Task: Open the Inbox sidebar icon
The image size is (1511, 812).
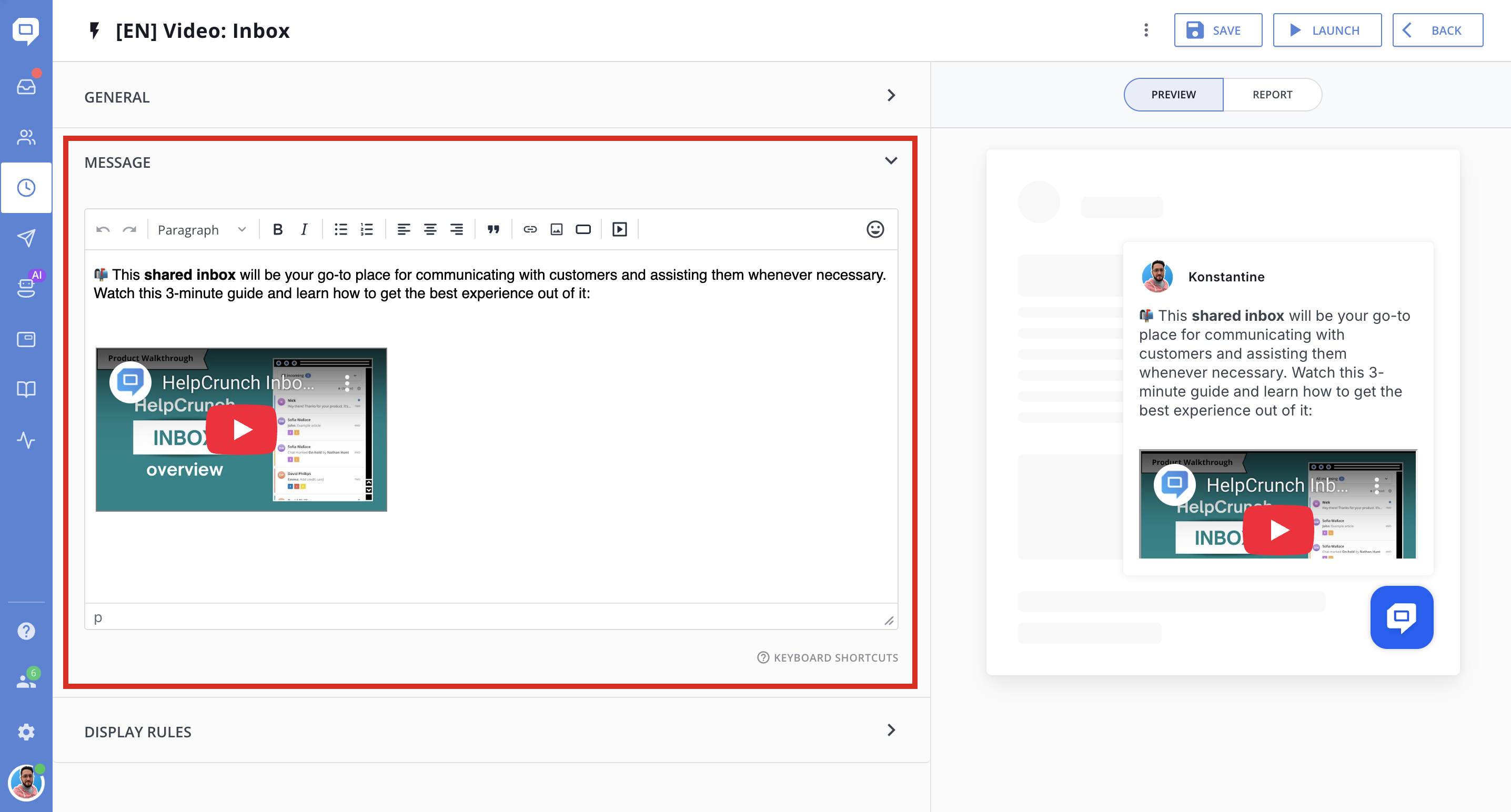Action: click(26, 86)
